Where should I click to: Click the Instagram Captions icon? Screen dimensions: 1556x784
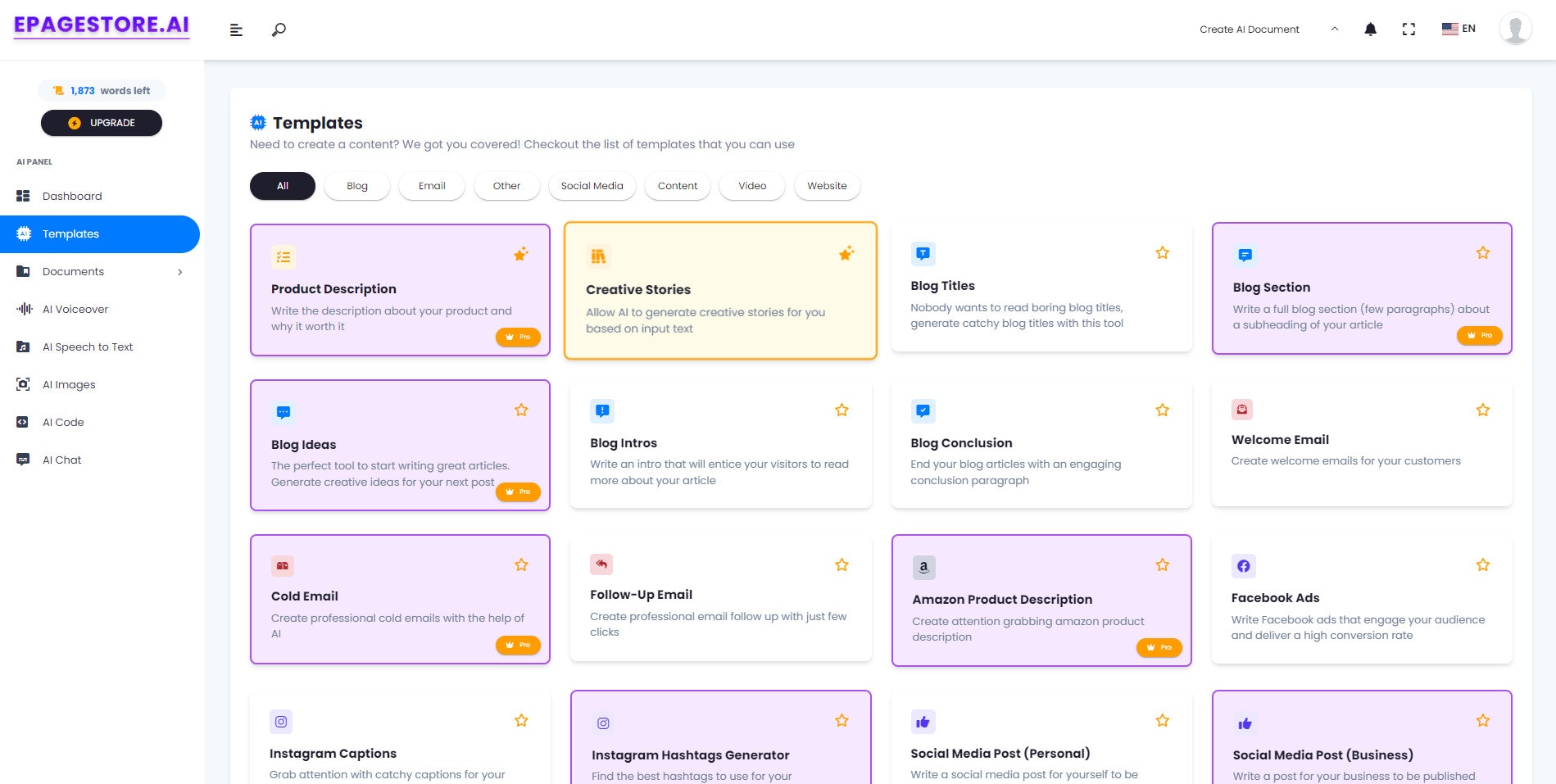[x=281, y=722]
